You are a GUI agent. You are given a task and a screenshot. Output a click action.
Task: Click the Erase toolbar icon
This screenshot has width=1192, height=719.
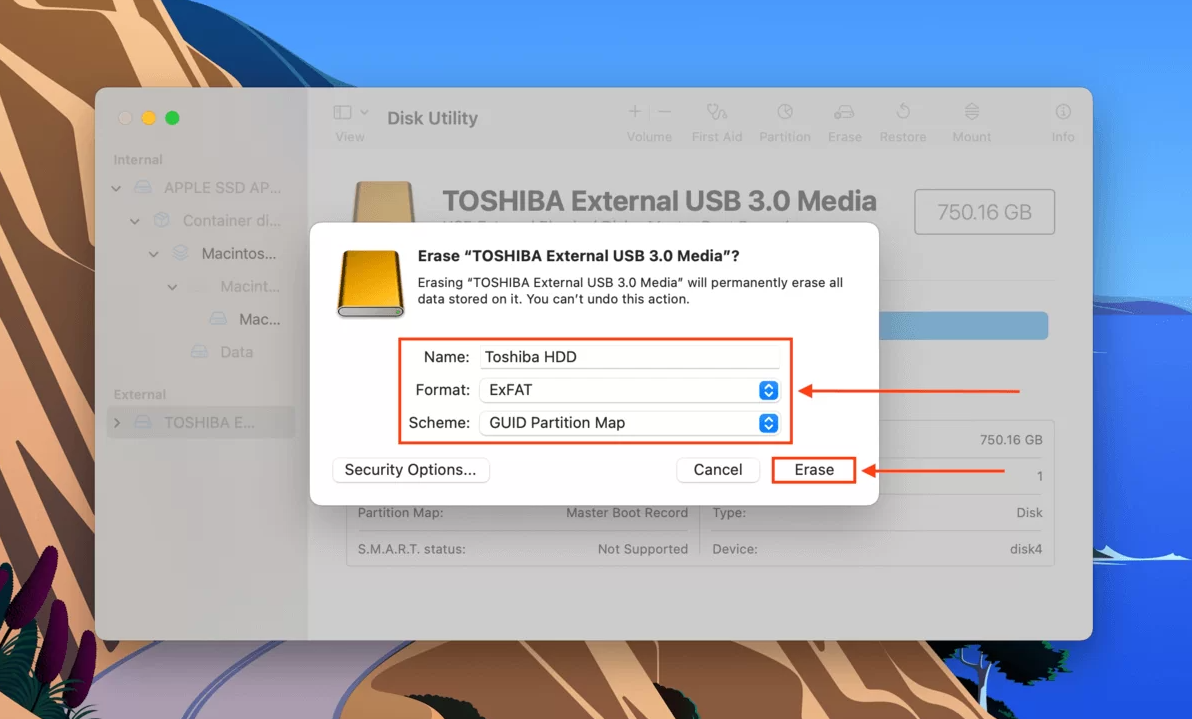pos(844,112)
